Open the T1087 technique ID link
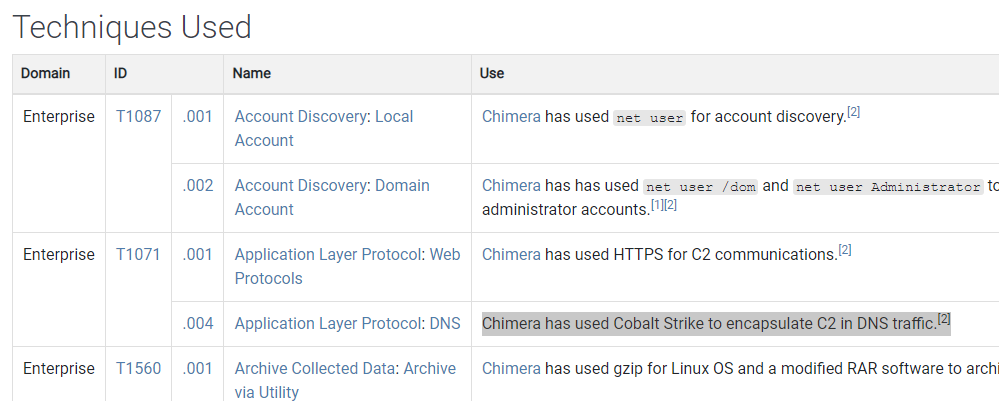Viewport: 999px width, 401px height. (138, 117)
